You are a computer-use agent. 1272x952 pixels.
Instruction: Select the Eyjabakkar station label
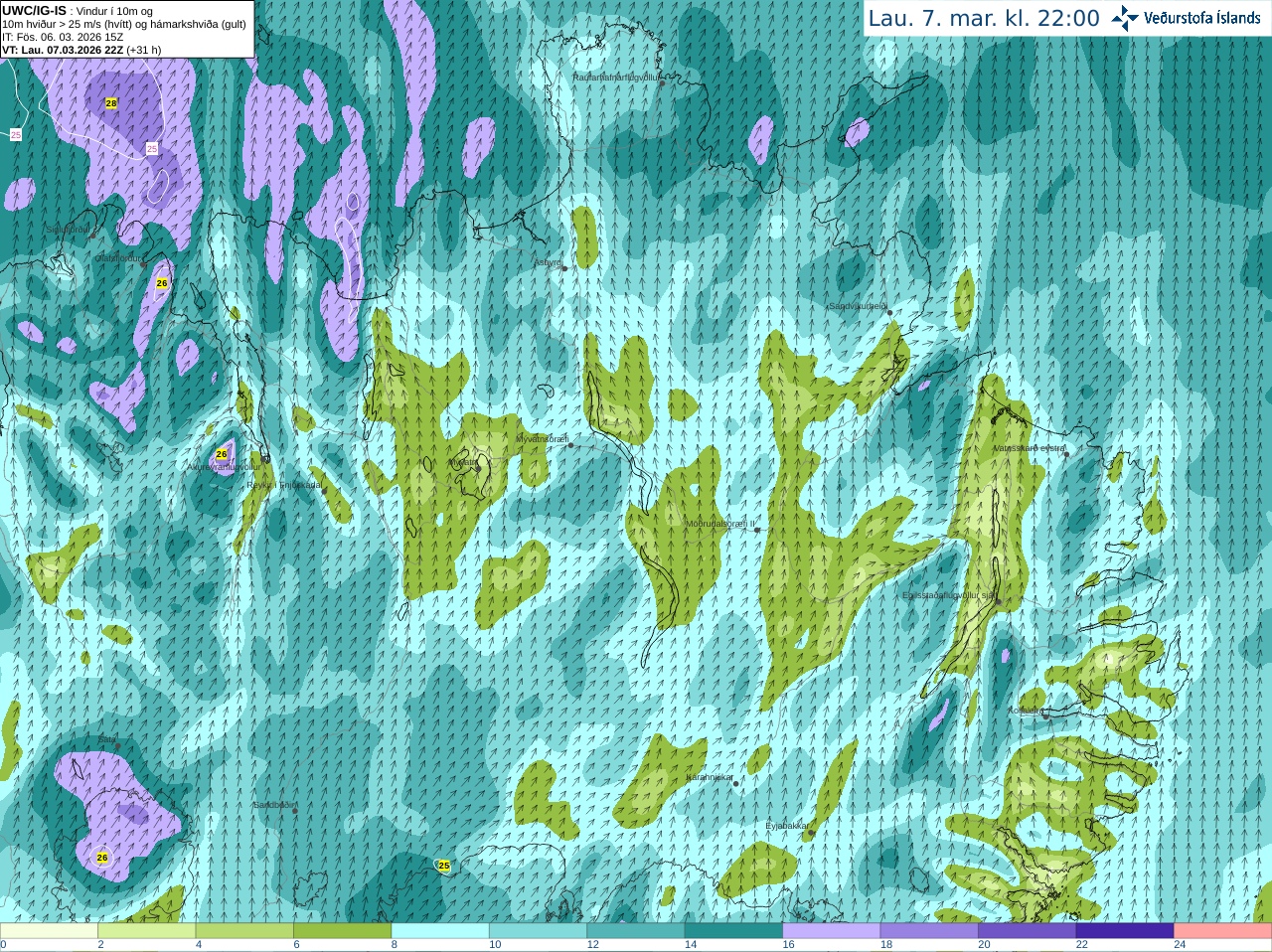click(788, 826)
